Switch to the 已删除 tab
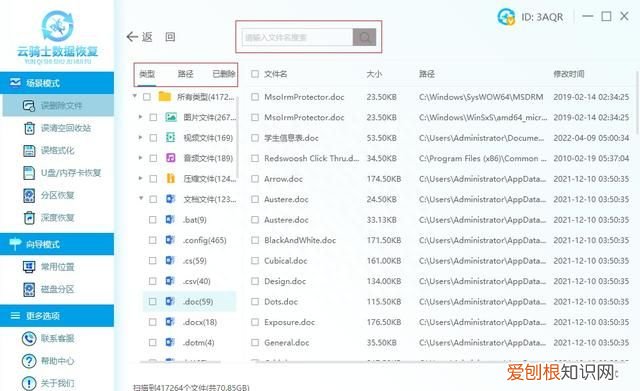 point(224,74)
